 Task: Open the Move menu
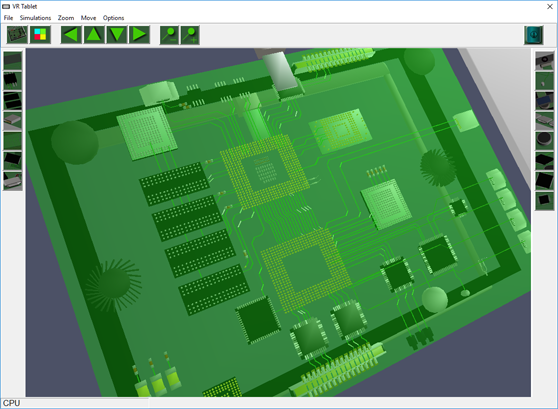coord(88,18)
